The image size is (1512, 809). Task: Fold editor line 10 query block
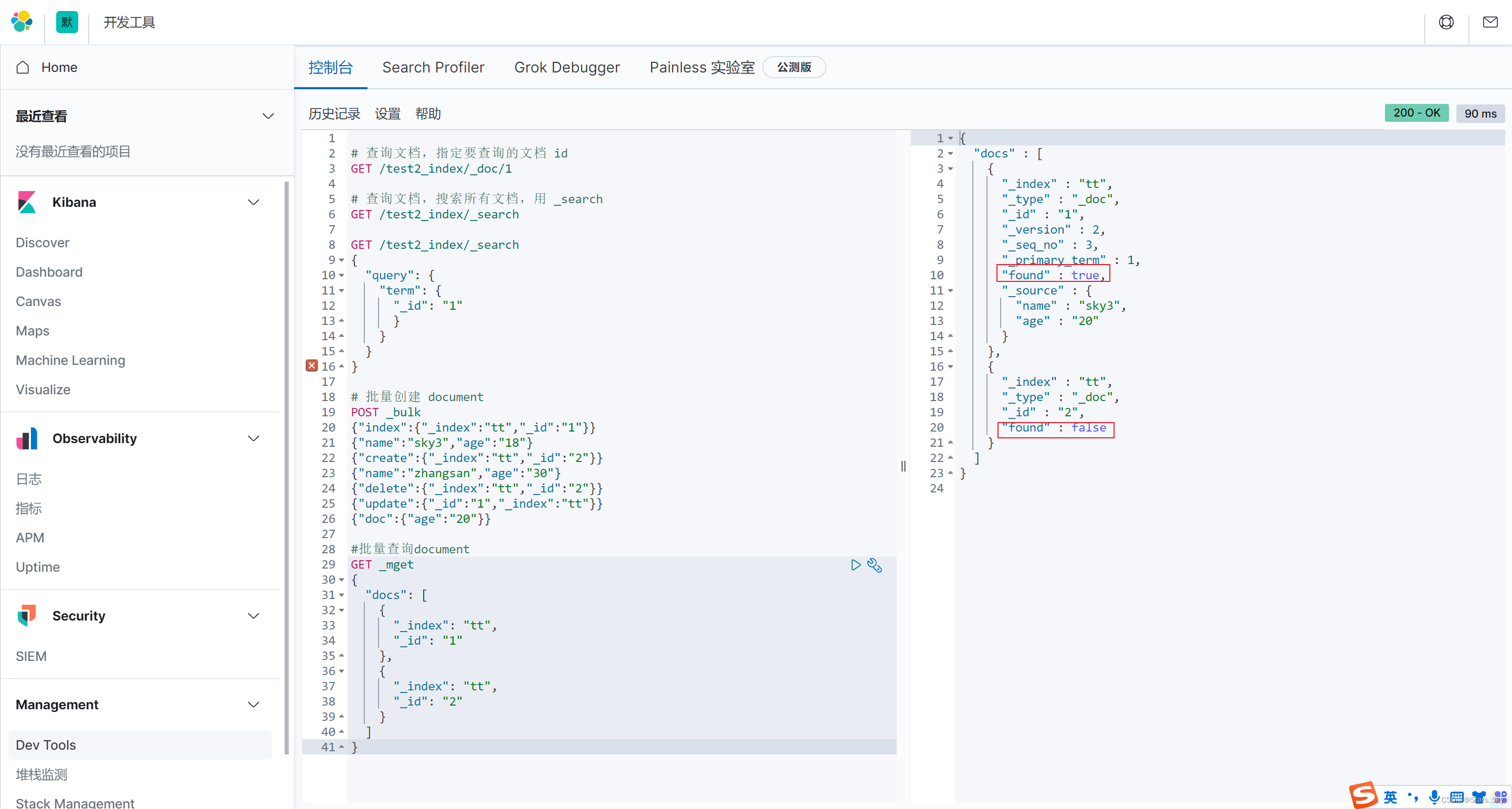click(x=342, y=275)
